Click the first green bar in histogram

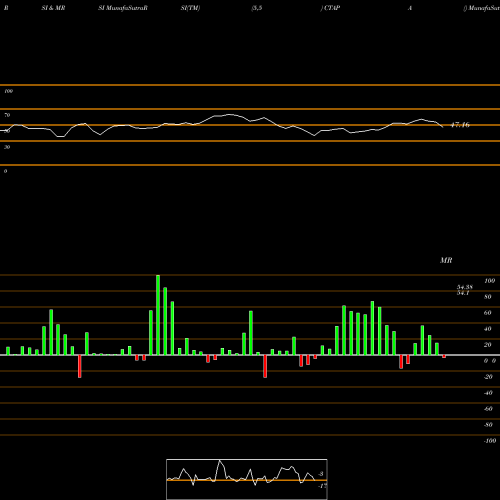[x=8, y=351]
